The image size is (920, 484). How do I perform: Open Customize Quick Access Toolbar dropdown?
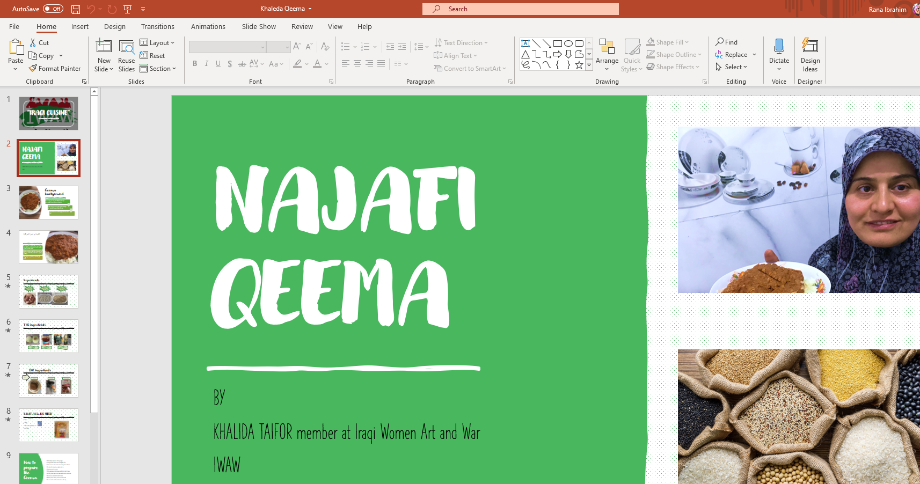click(x=143, y=9)
